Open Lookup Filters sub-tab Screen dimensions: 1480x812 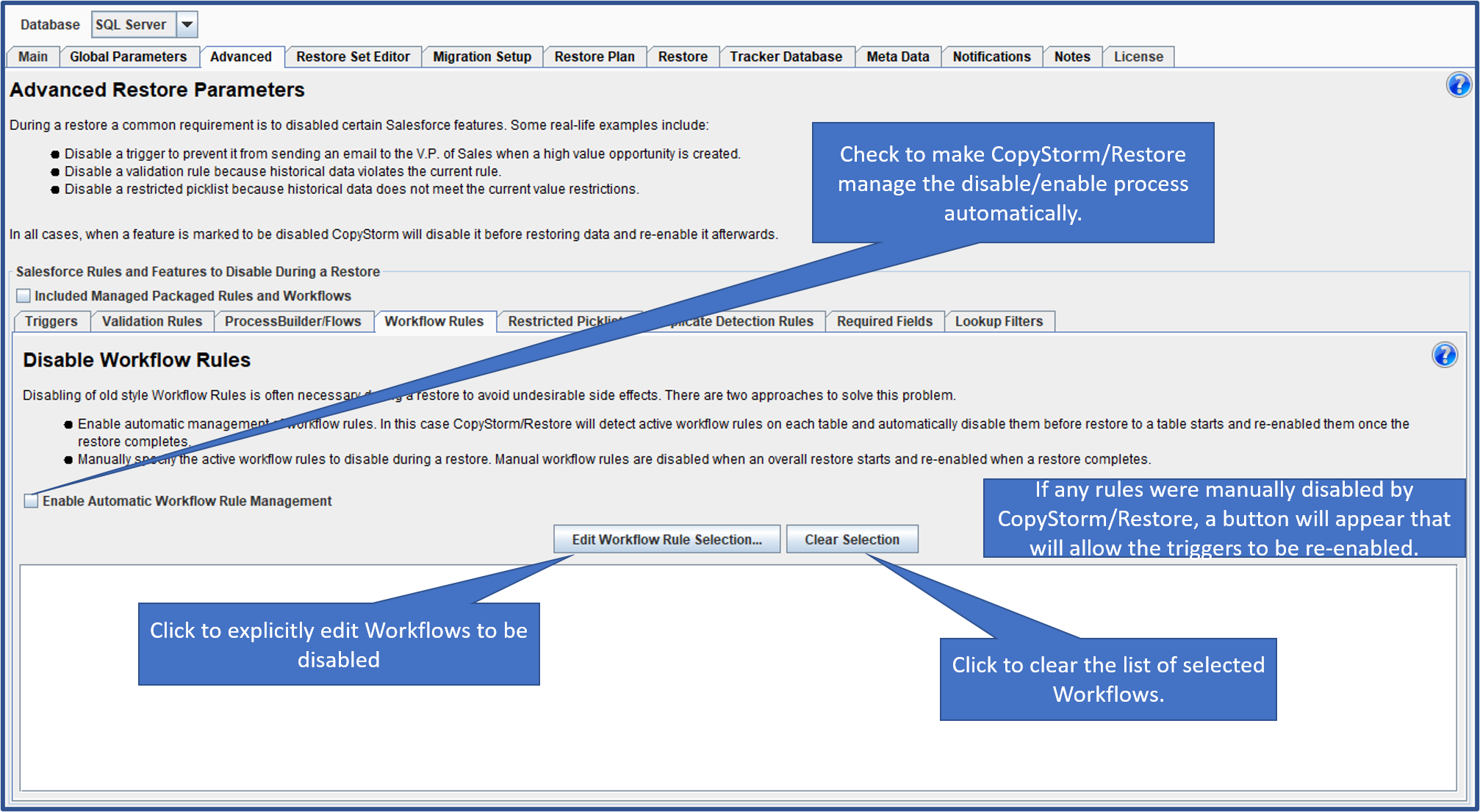999,321
